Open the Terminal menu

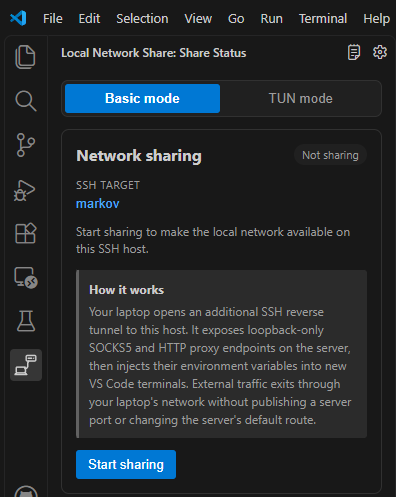tap(323, 19)
